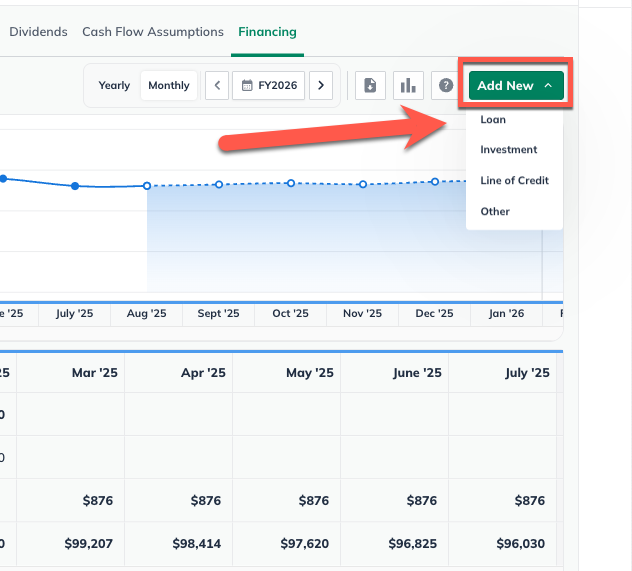632x571 pixels.
Task: Click the July '25 chart data point
Action: click(x=75, y=186)
